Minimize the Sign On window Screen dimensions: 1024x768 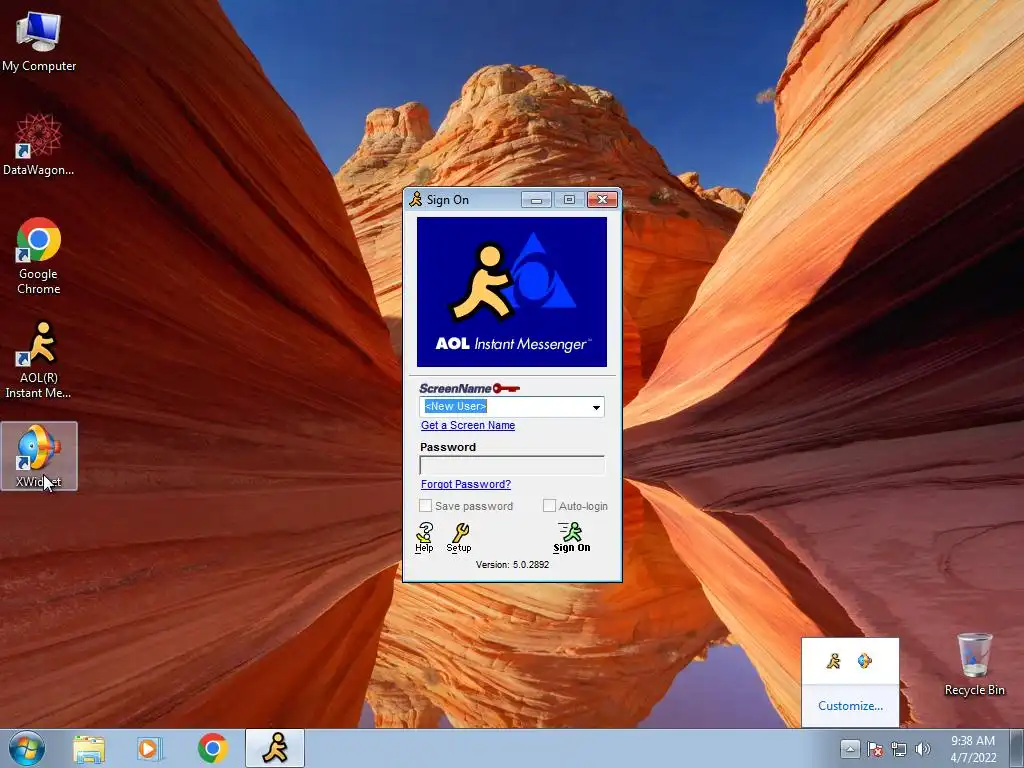[536, 199]
